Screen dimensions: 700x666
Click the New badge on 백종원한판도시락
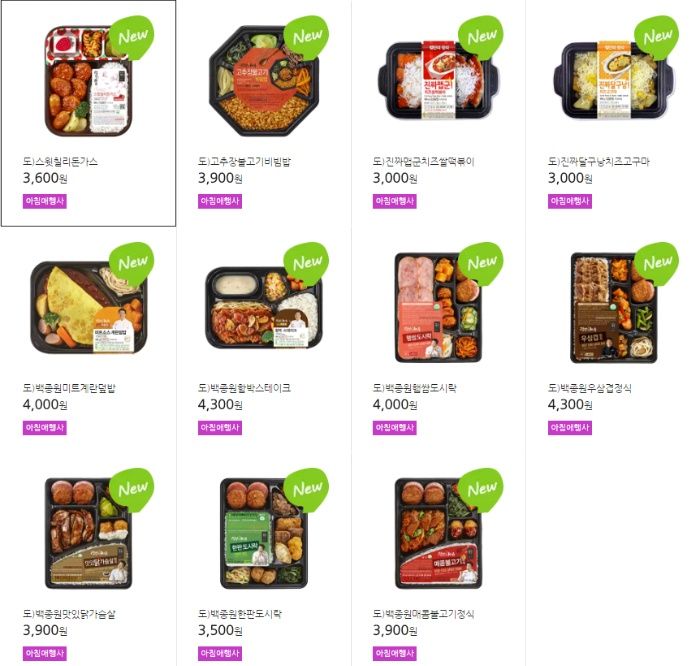pos(306,490)
